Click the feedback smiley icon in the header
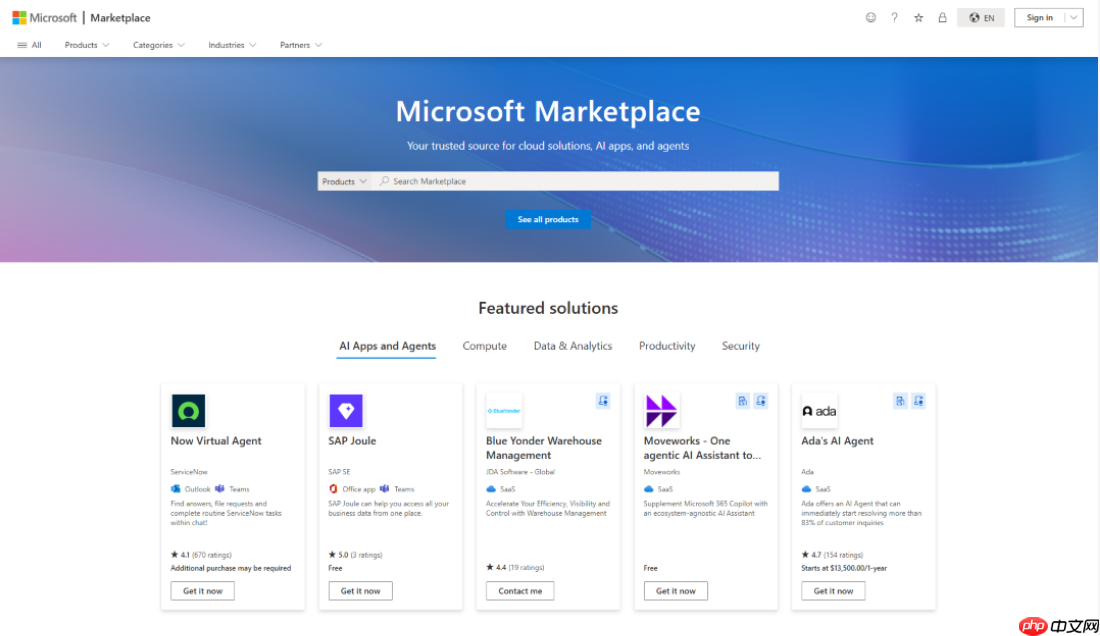 870,17
